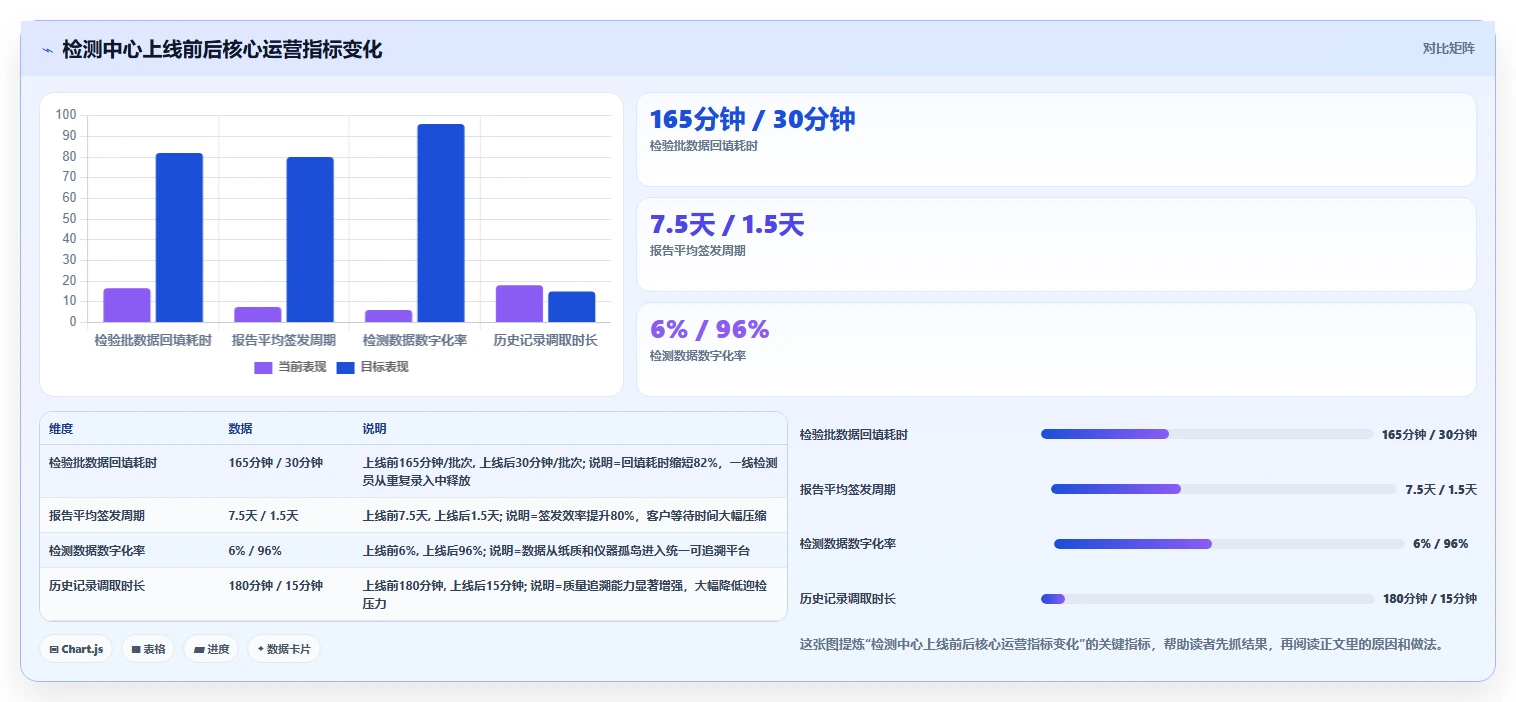Click the 进度 tag chip
Viewport: 1516px width, 702px height.
(x=211, y=649)
